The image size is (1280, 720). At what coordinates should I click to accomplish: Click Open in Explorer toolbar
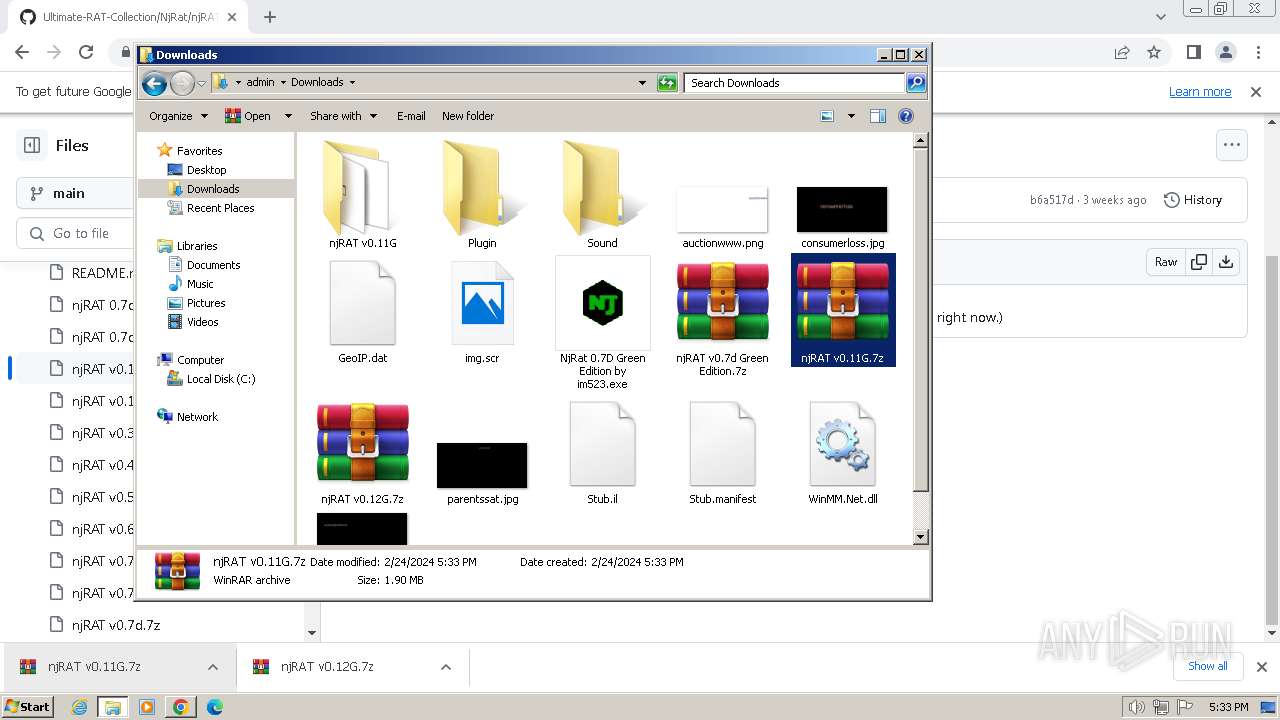(x=248, y=116)
